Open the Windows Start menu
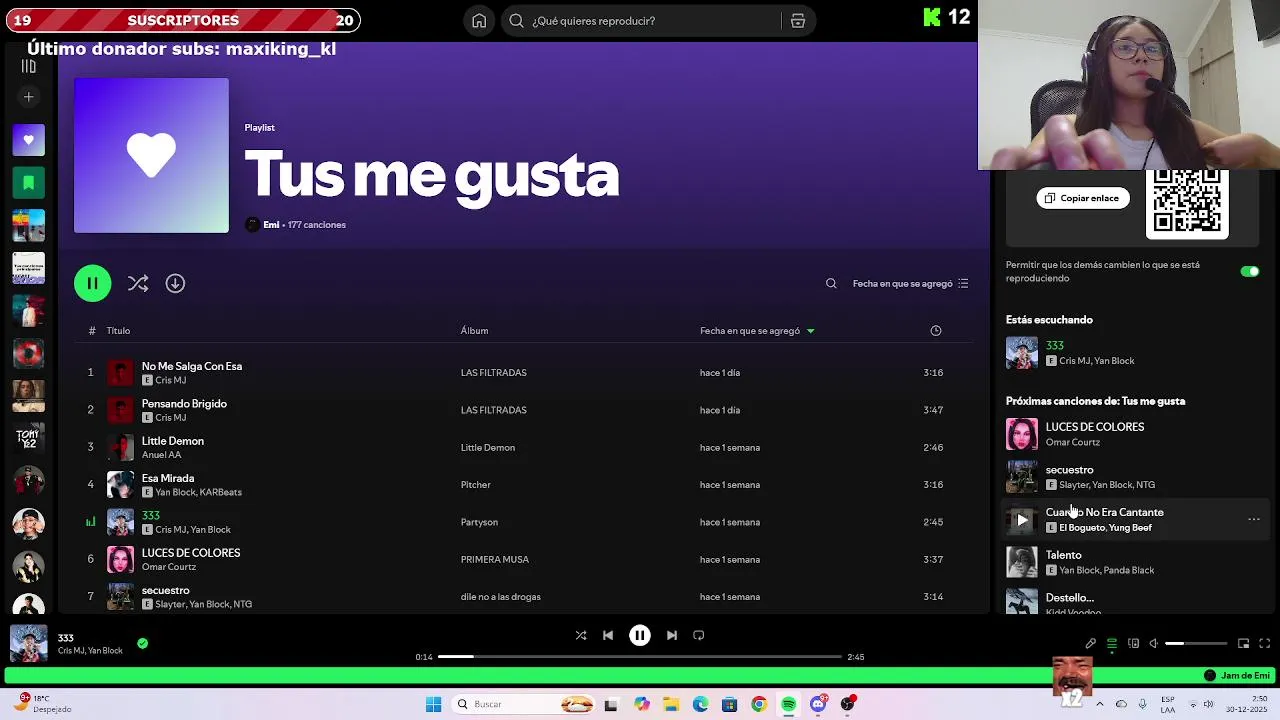 (433, 705)
